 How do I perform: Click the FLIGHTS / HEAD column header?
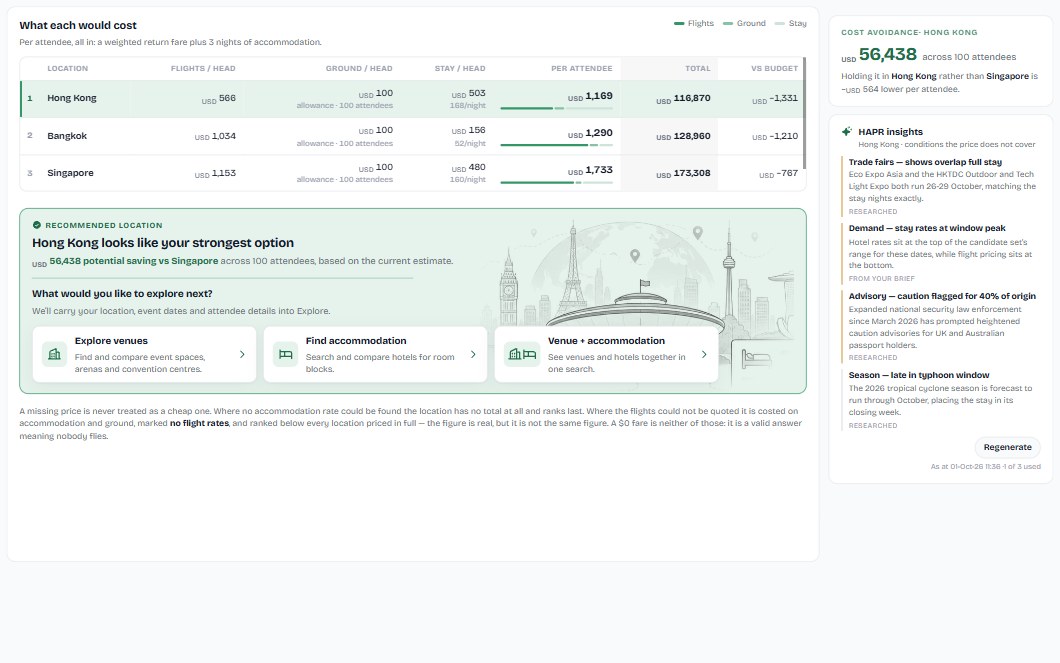pyautogui.click(x=203, y=68)
